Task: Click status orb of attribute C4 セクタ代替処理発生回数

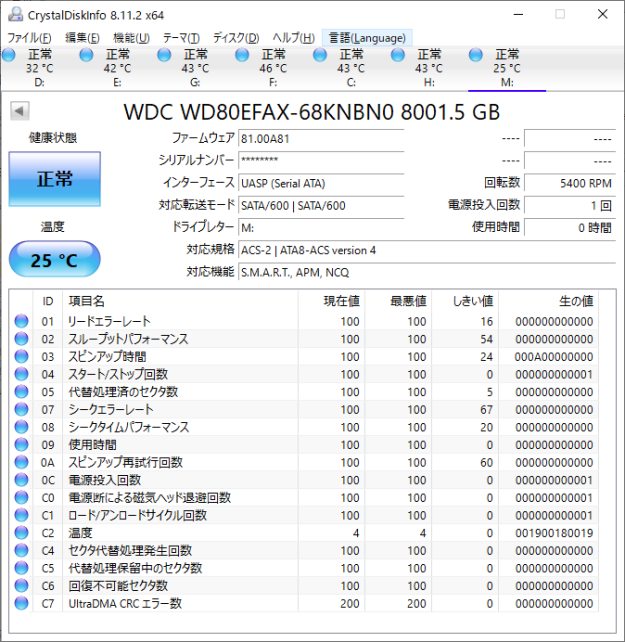Action: pyautogui.click(x=21, y=550)
